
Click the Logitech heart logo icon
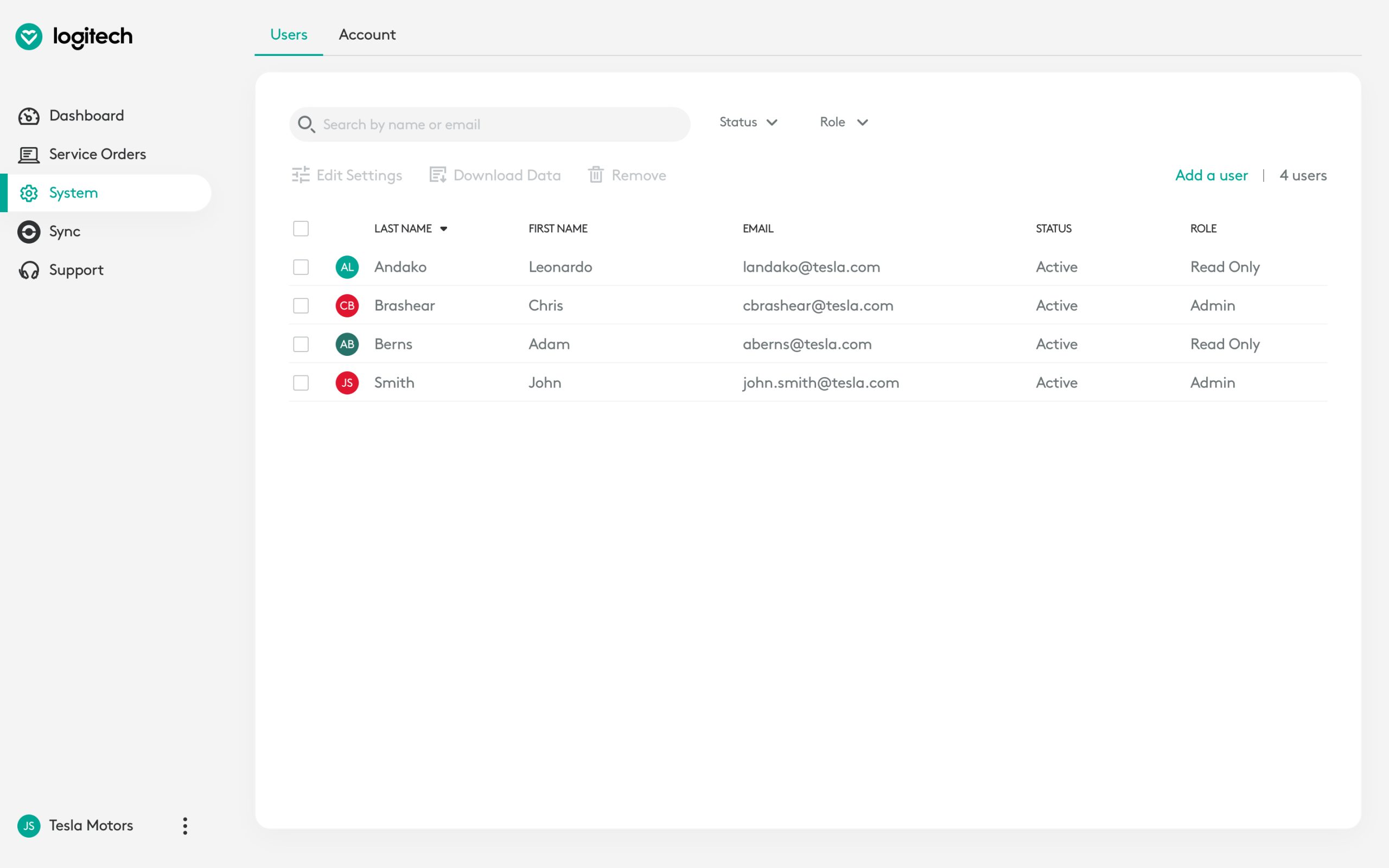click(29, 37)
